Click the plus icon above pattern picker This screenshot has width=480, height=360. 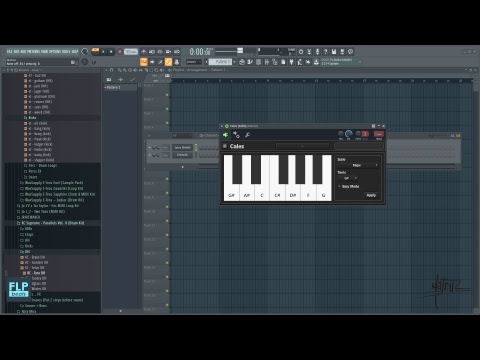pos(121,80)
